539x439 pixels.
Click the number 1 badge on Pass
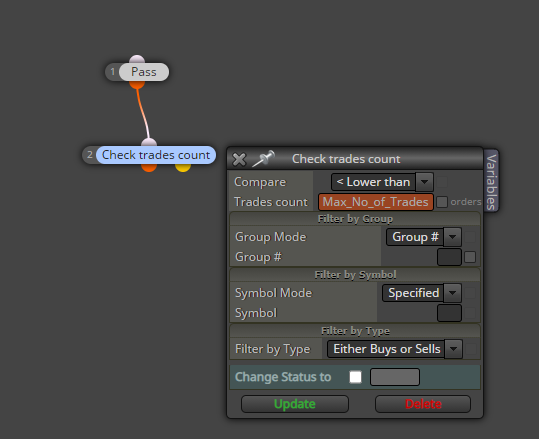click(x=112, y=72)
